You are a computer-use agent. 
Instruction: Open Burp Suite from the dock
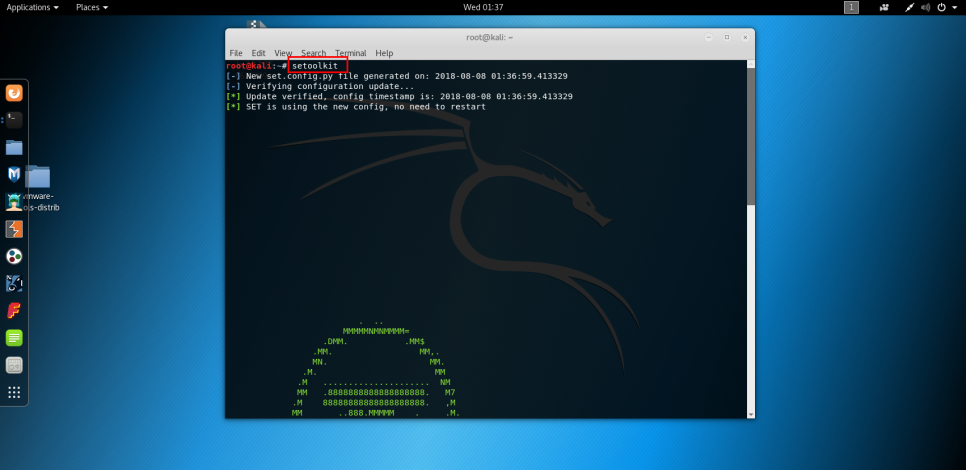14,229
